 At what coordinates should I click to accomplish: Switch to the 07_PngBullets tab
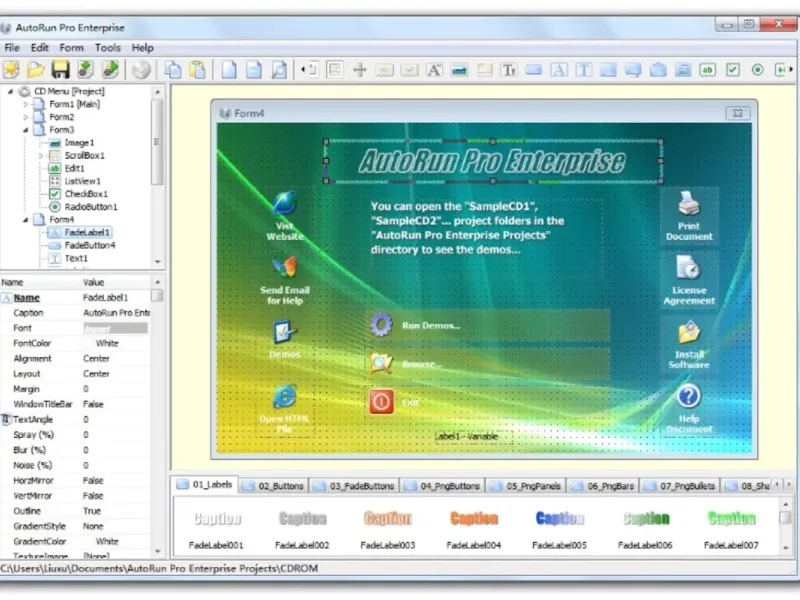tap(681, 486)
